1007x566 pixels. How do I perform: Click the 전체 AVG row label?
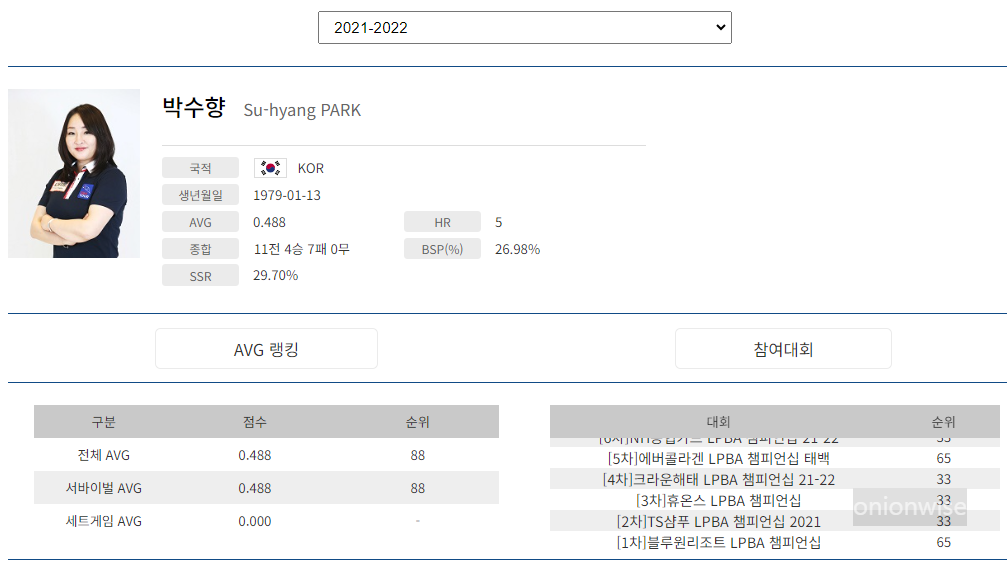tap(103, 455)
